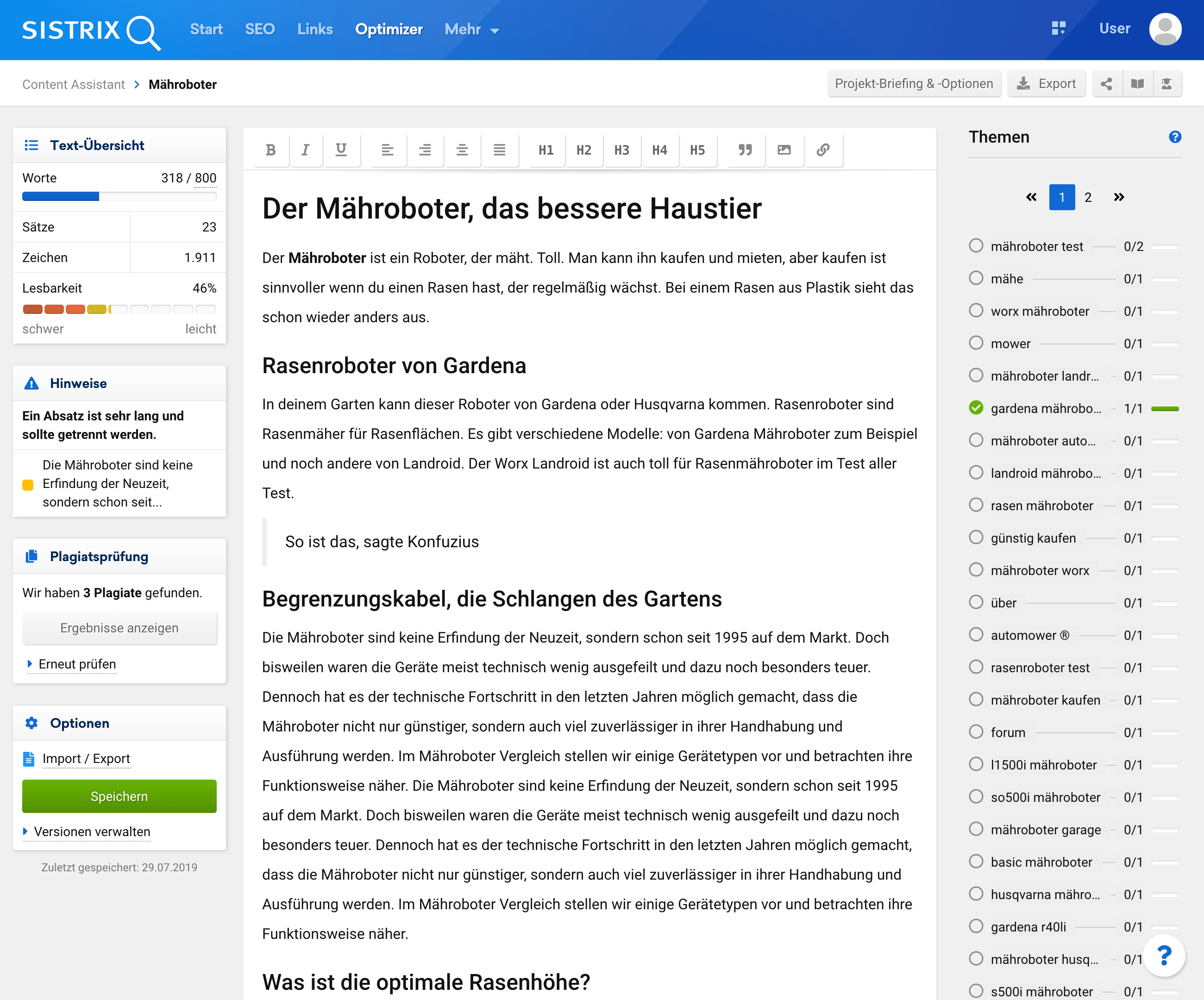The image size is (1204, 1000).
Task: Switch to the SEO navigation tab
Action: coord(260,29)
